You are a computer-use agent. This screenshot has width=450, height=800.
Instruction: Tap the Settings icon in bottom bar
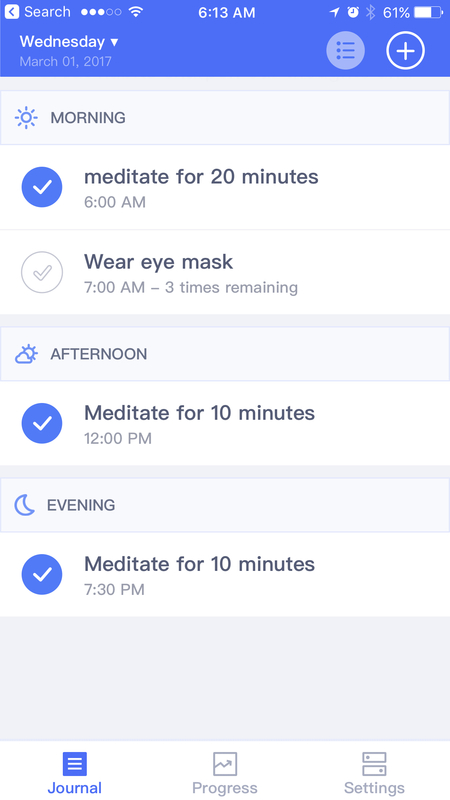tap(374, 764)
